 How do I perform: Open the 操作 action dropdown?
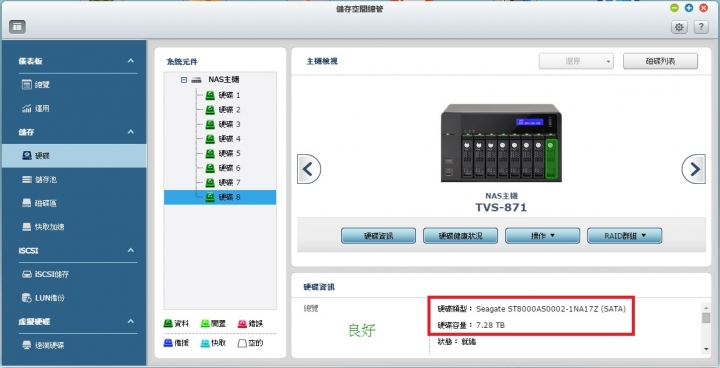[542, 236]
